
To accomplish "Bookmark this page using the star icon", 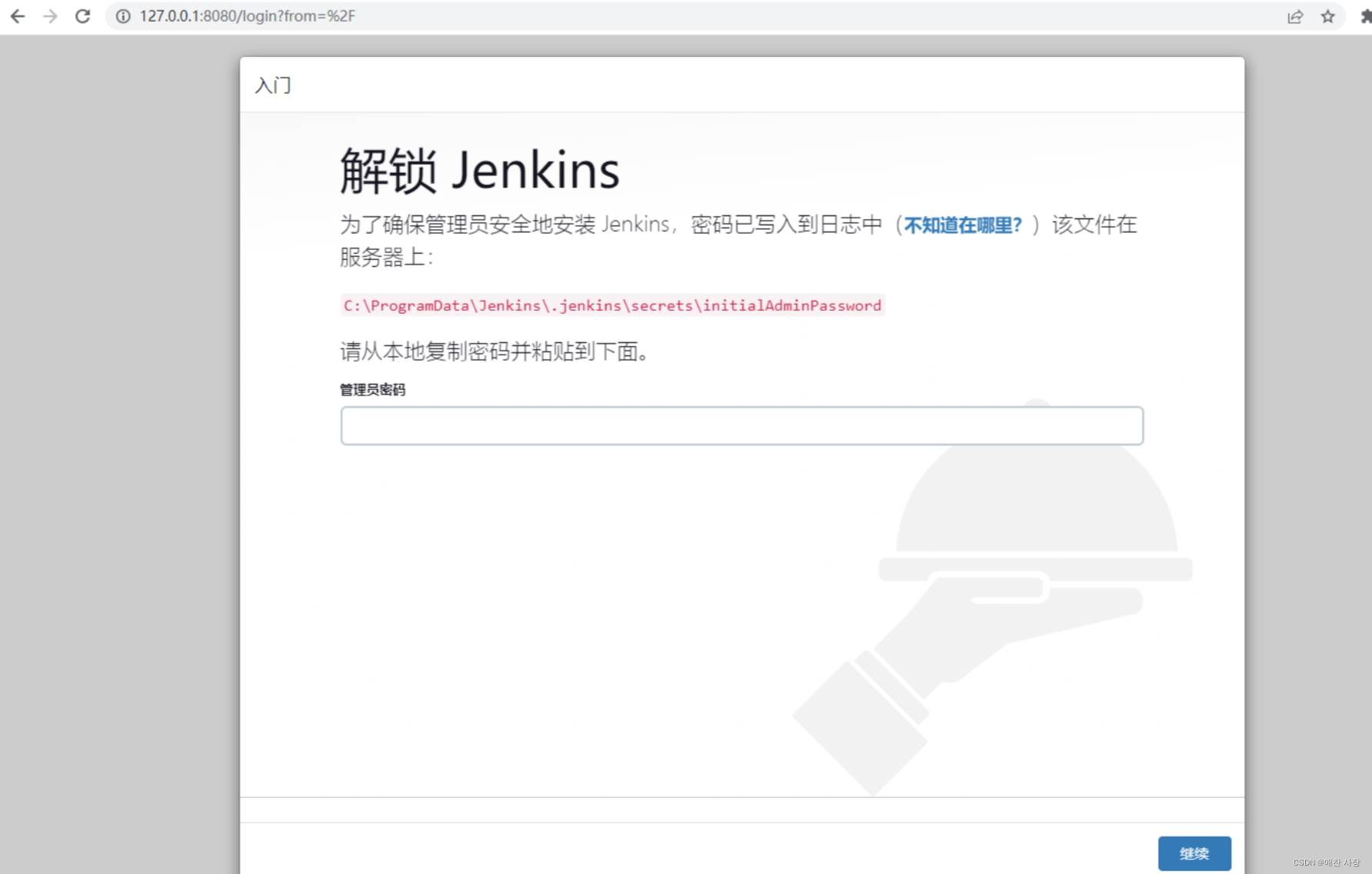I will coord(1327,15).
